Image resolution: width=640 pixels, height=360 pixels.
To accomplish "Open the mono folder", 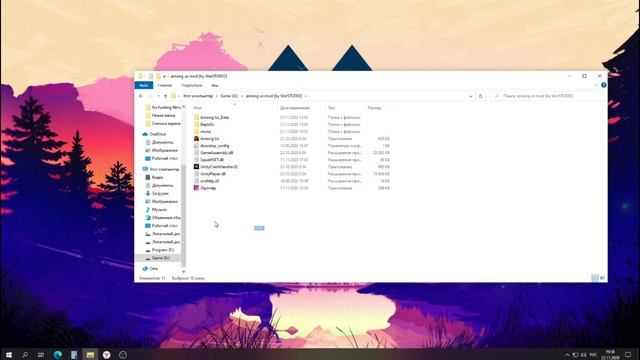I will pyautogui.click(x=205, y=131).
